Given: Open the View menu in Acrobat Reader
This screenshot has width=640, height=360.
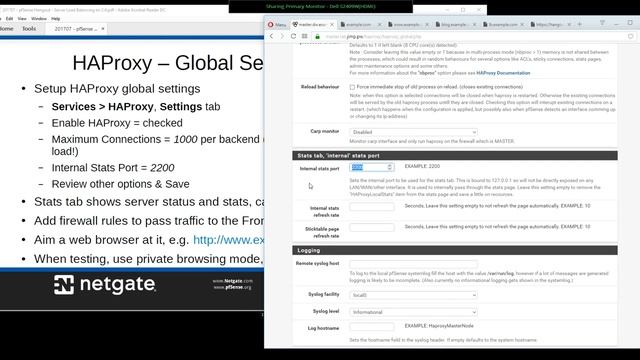Looking at the screenshot, I should (x=22, y=19).
